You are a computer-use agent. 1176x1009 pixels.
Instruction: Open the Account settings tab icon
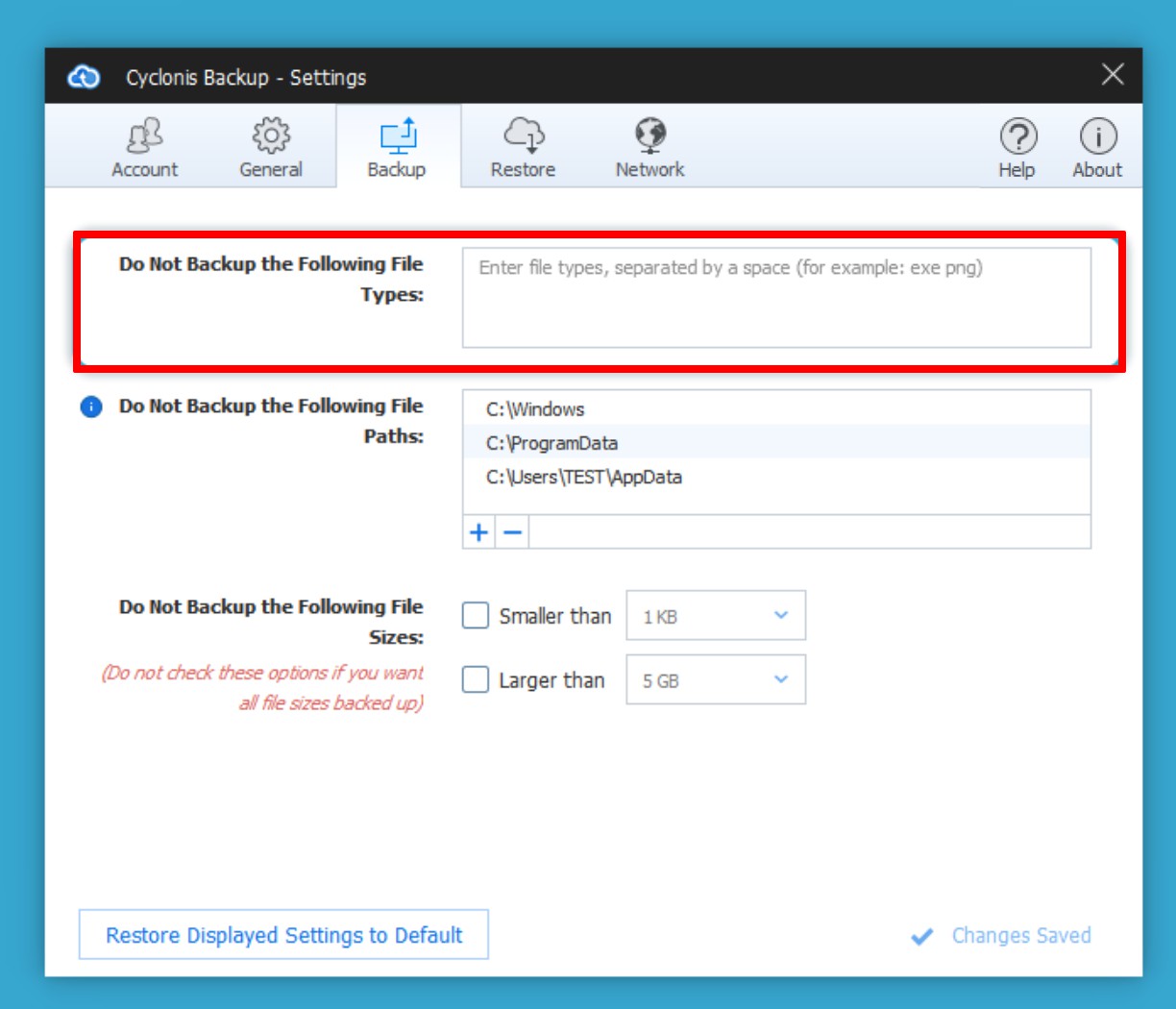pyautogui.click(x=145, y=136)
